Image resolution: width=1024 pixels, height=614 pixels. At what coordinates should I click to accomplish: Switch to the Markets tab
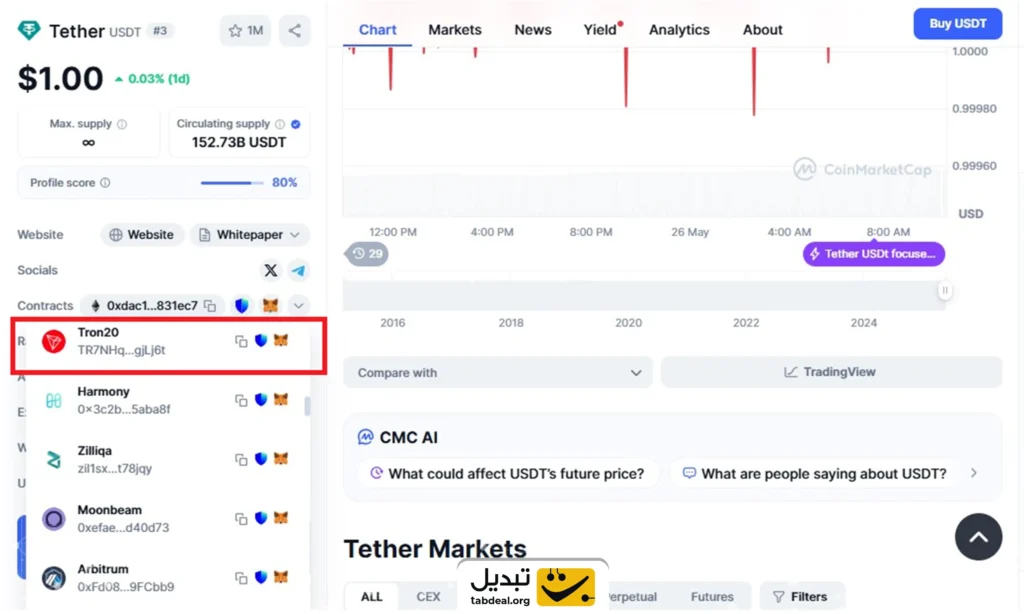click(x=455, y=30)
